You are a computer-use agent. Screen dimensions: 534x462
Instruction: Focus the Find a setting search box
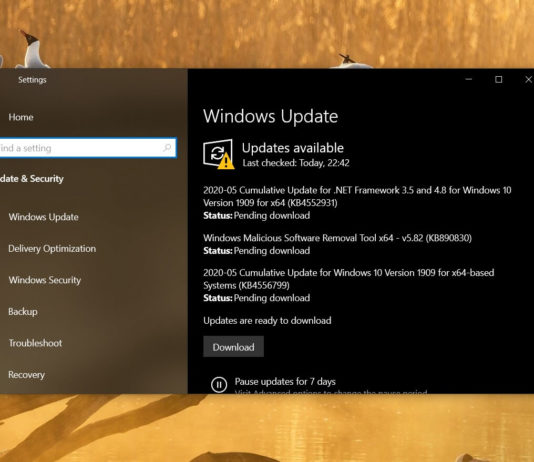coord(88,148)
